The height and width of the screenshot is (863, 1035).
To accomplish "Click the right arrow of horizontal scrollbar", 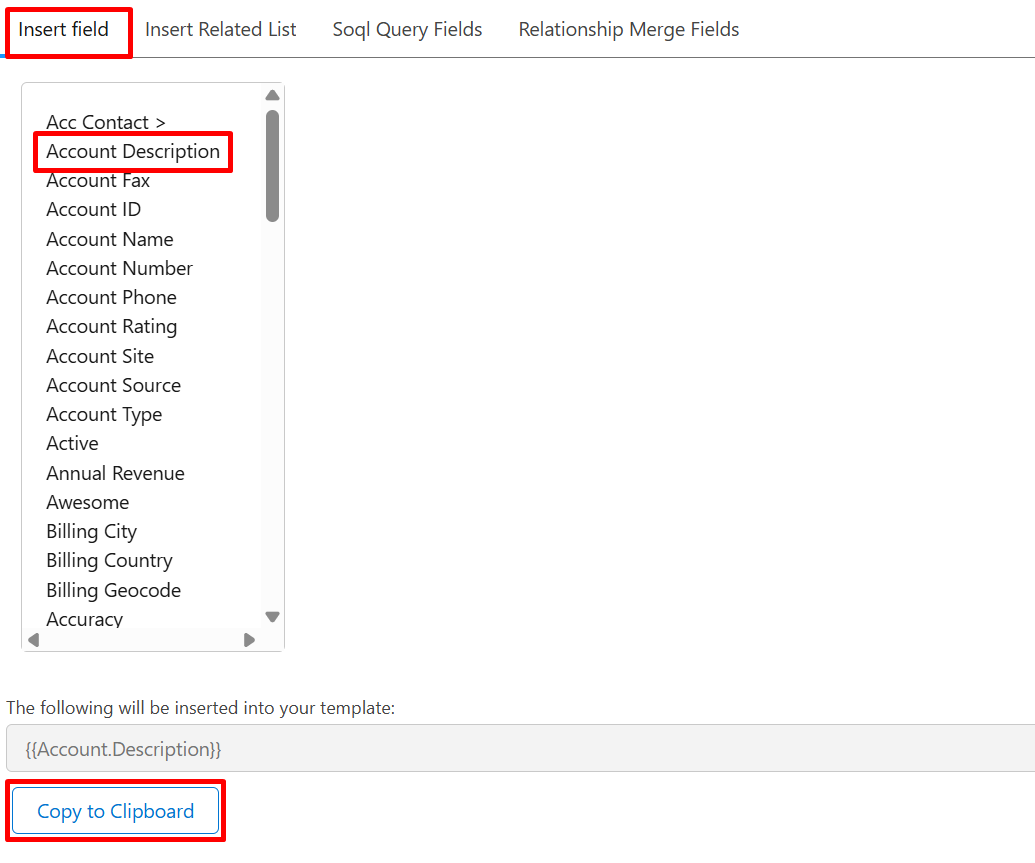I will click(x=249, y=640).
